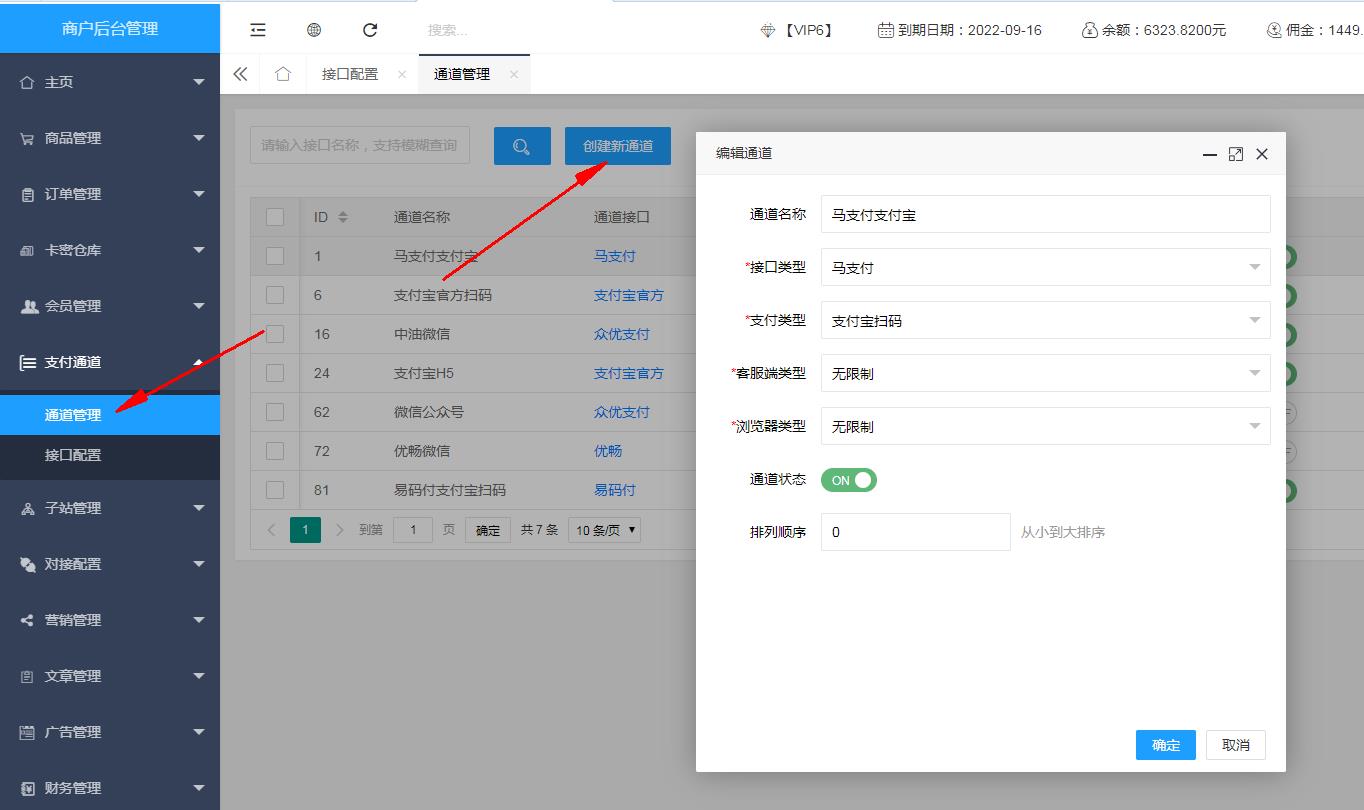Click the blue search magnifier button
This screenshot has width=1364, height=810.
(x=522, y=146)
